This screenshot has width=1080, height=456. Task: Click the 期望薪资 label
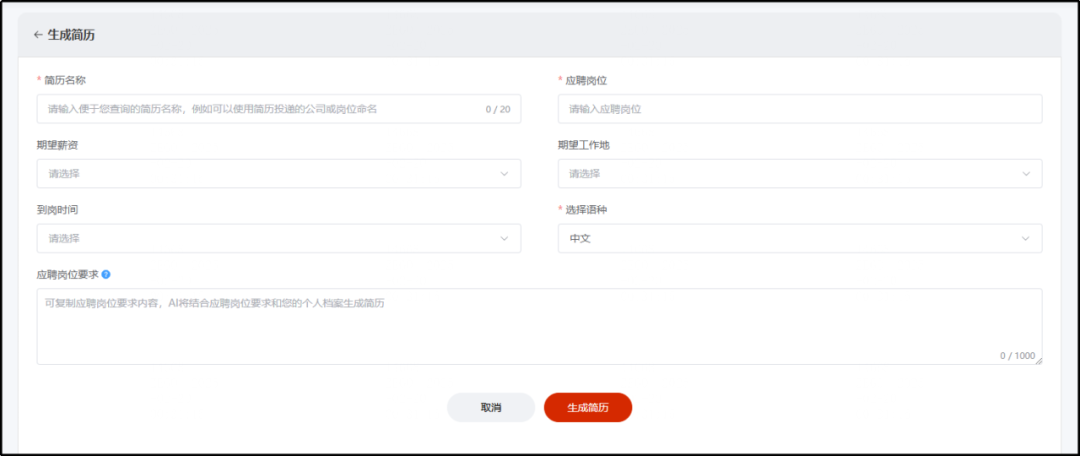57,145
